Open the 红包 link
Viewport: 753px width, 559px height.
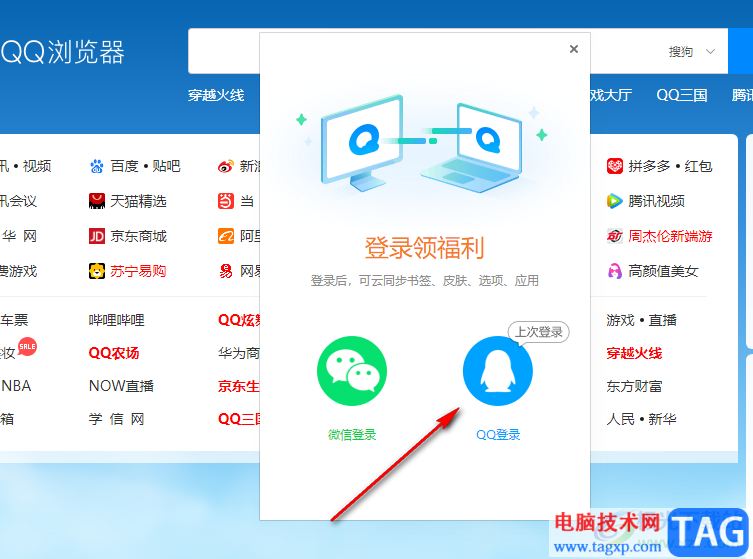pyautogui.click(x=698, y=166)
